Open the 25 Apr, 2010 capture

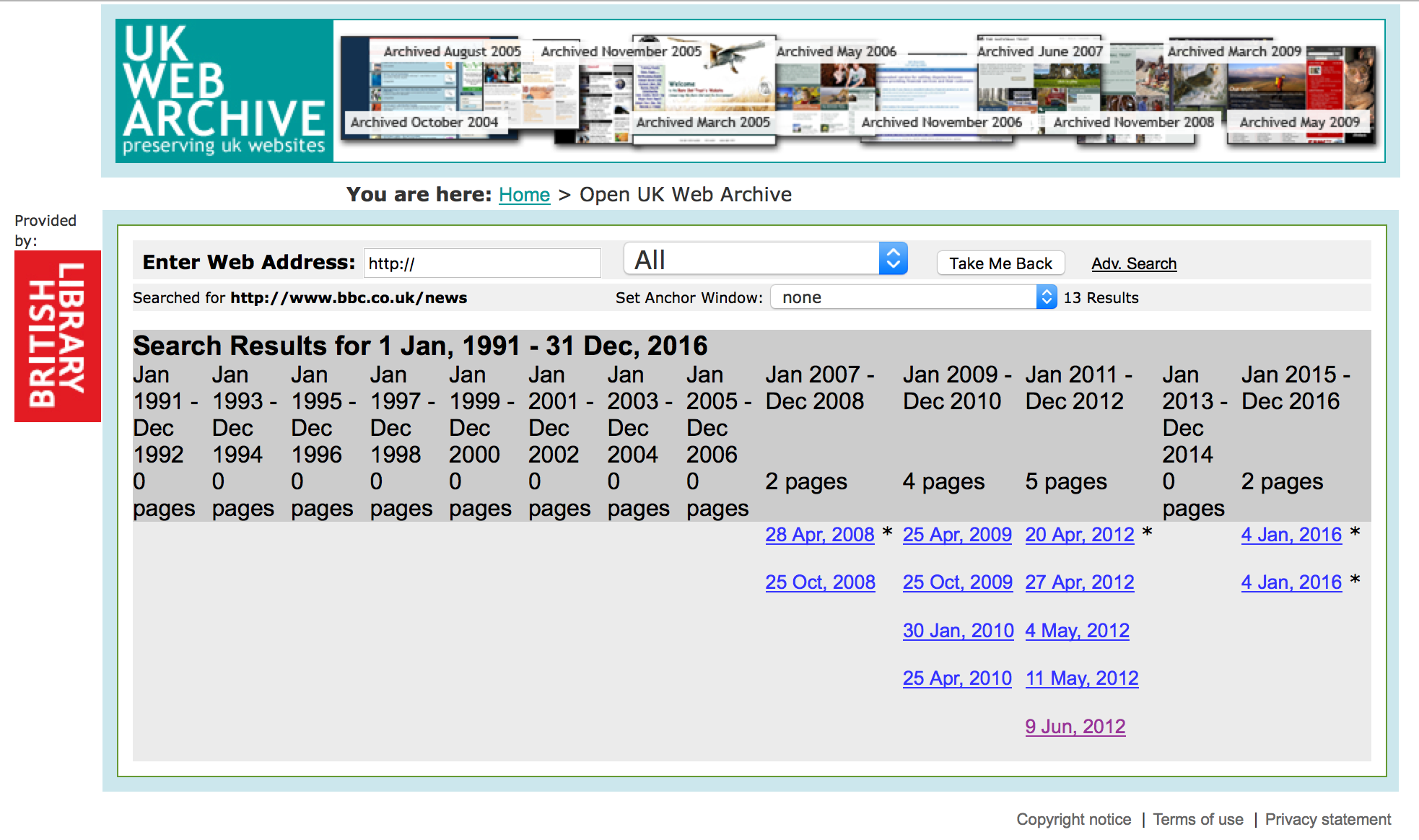pyautogui.click(x=957, y=678)
